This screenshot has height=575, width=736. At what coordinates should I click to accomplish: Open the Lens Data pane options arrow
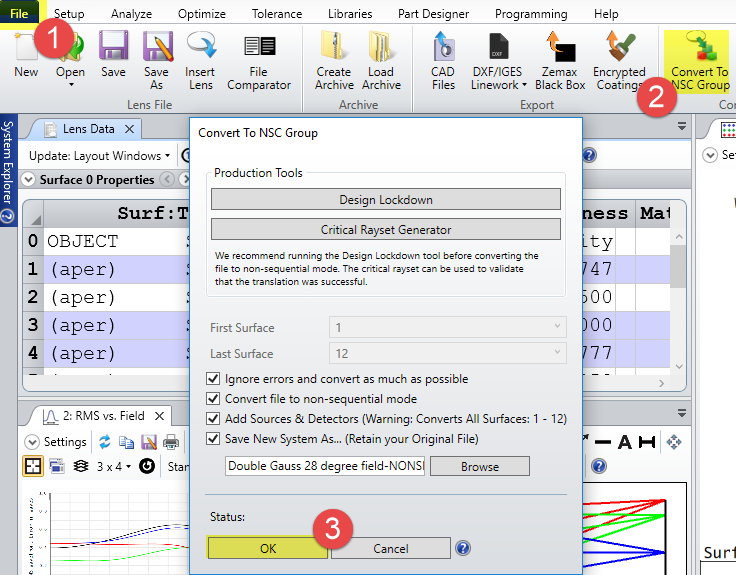pyautogui.click(x=682, y=126)
